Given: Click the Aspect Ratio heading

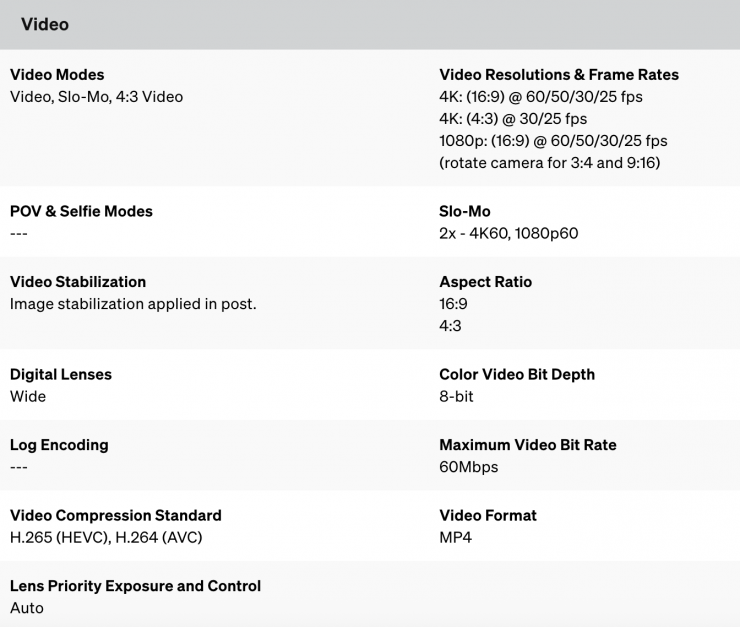Looking at the screenshot, I should tap(485, 282).
